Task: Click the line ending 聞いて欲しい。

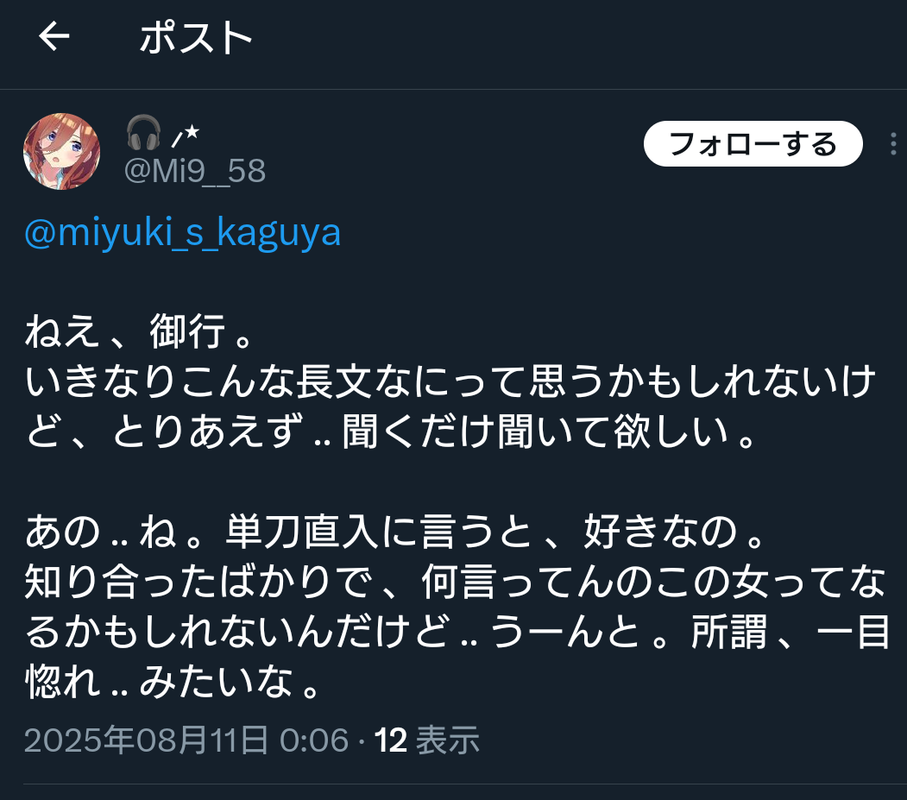Action: tap(390, 432)
